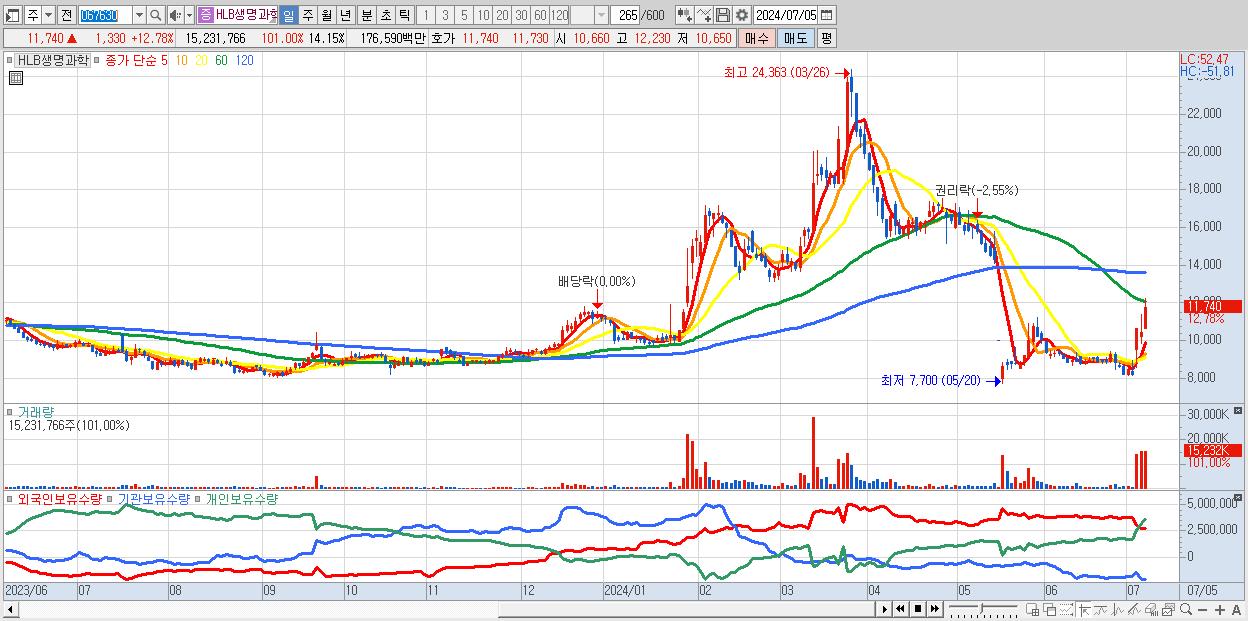Click the speaker sound icon
This screenshot has height=621, width=1248.
[x=175, y=15]
